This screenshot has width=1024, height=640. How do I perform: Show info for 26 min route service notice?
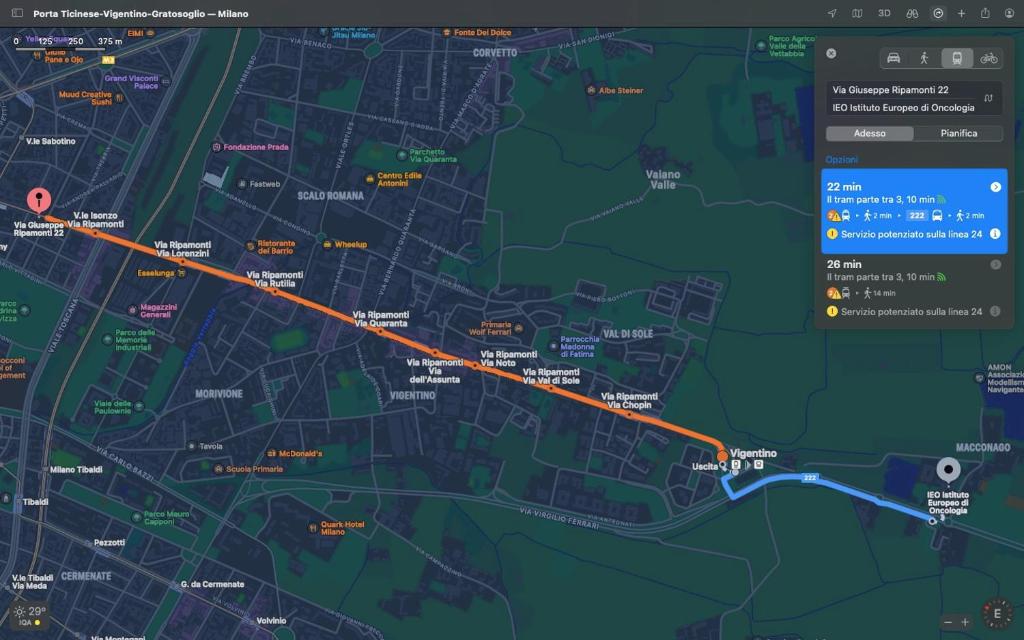tap(995, 312)
